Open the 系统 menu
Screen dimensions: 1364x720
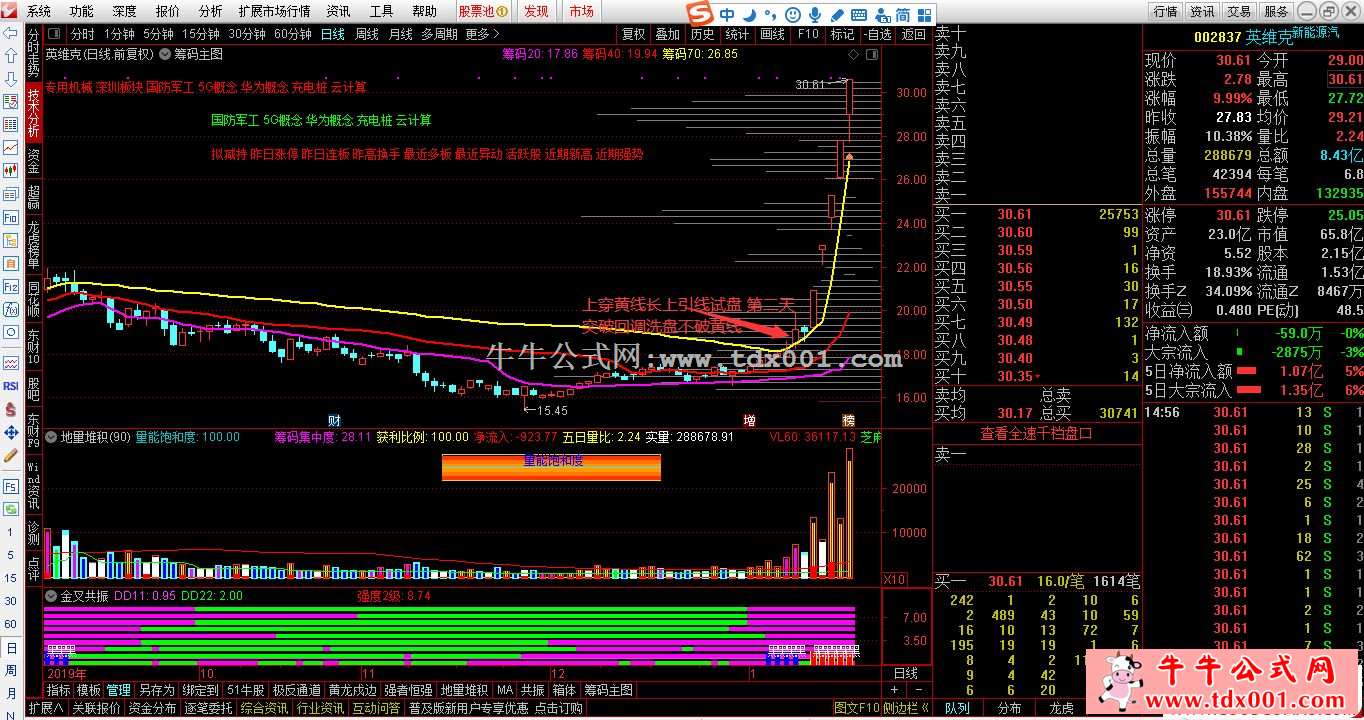39,11
